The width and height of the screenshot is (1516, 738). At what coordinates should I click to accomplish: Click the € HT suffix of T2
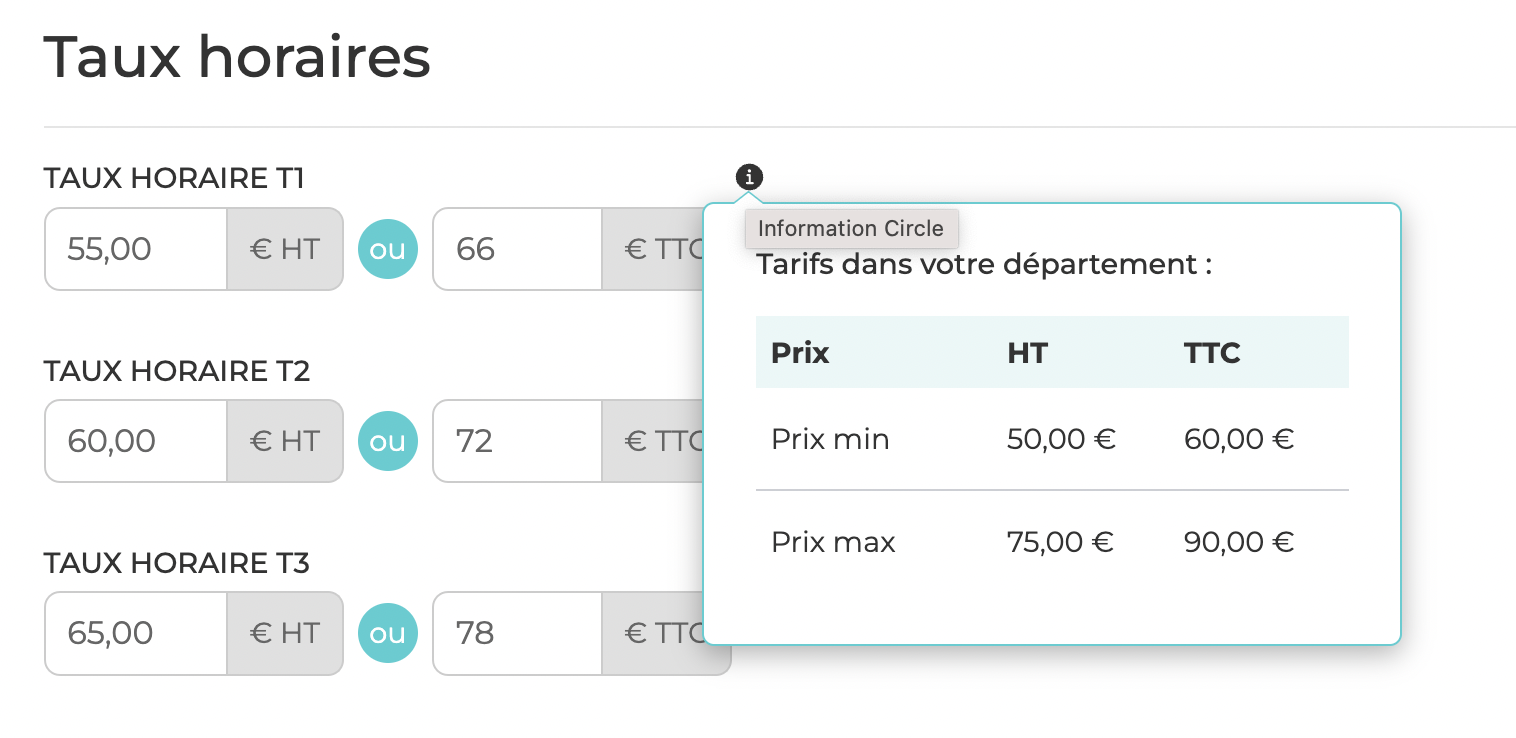[285, 441]
